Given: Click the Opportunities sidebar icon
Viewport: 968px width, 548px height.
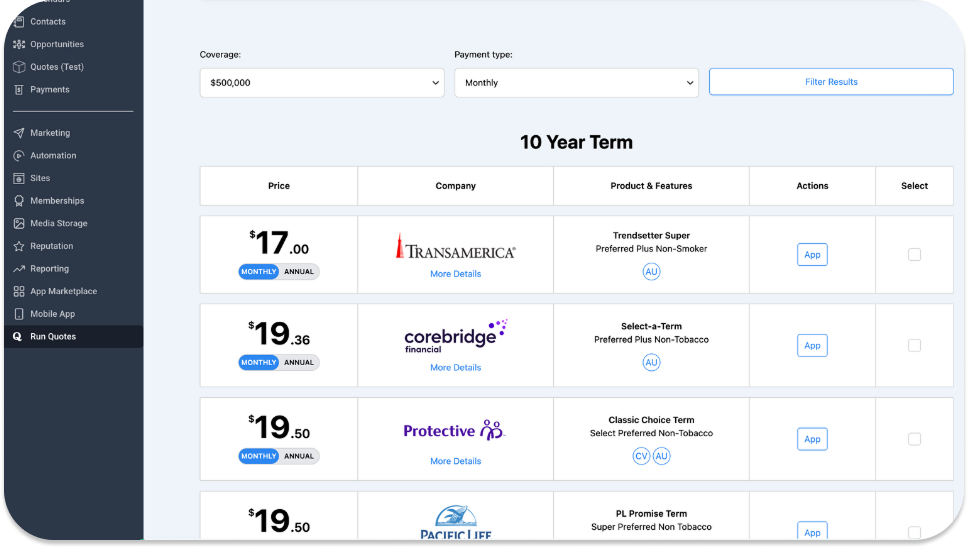Looking at the screenshot, I should 19,44.
